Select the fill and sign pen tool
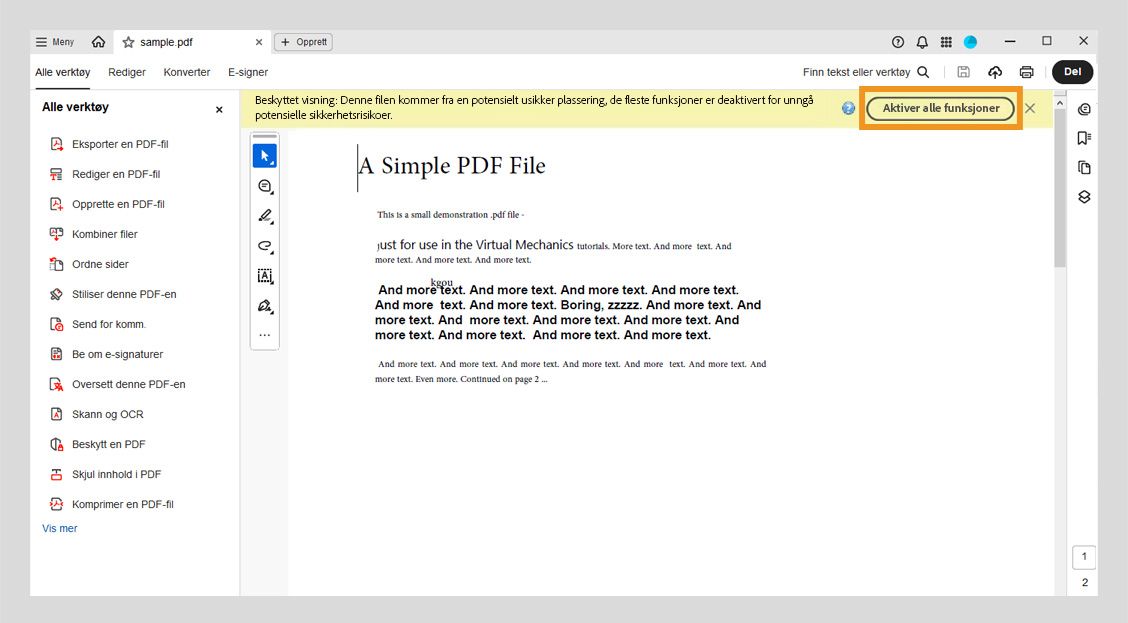The width and height of the screenshot is (1128, 623). pyautogui.click(x=265, y=306)
